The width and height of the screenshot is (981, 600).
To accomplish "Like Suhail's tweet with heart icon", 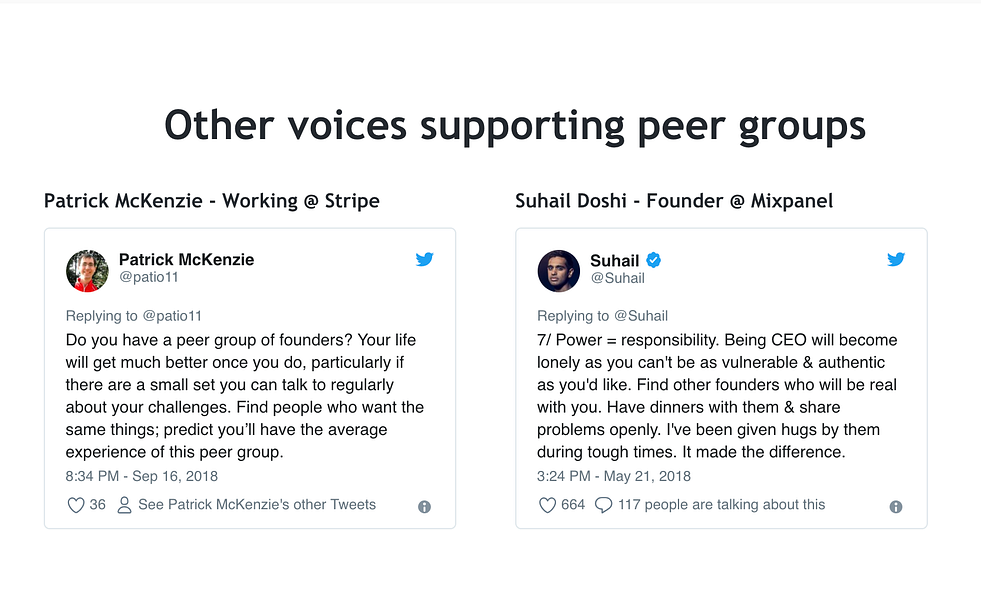I will 547,505.
